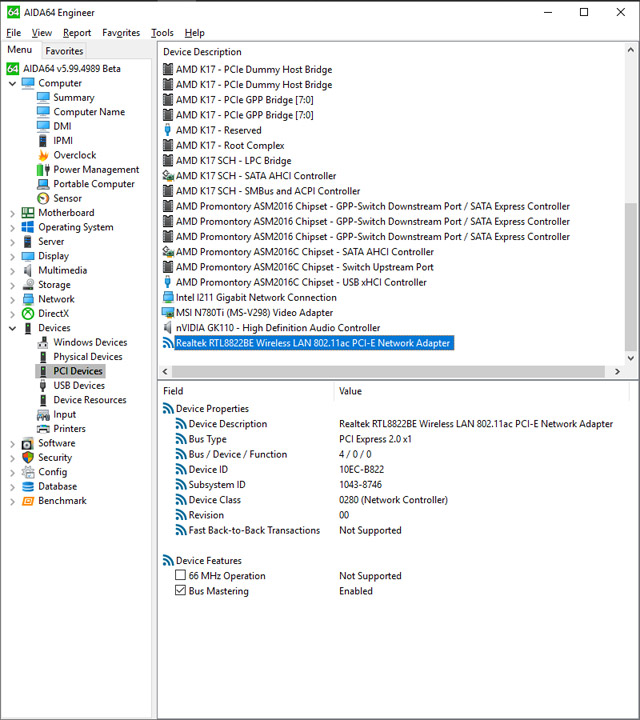
Task: Select Physical Devices in the tree
Action: (x=88, y=357)
